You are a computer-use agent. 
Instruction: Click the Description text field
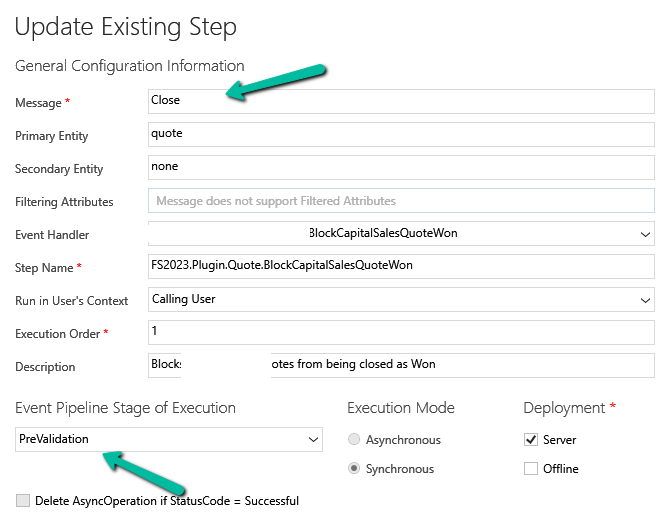point(400,364)
